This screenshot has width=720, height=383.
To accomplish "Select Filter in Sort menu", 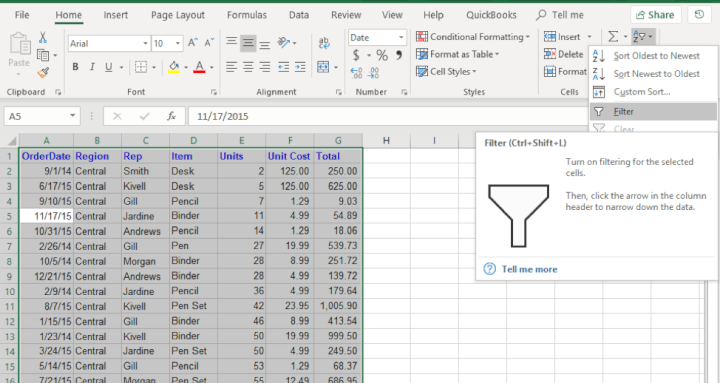I will click(x=653, y=112).
